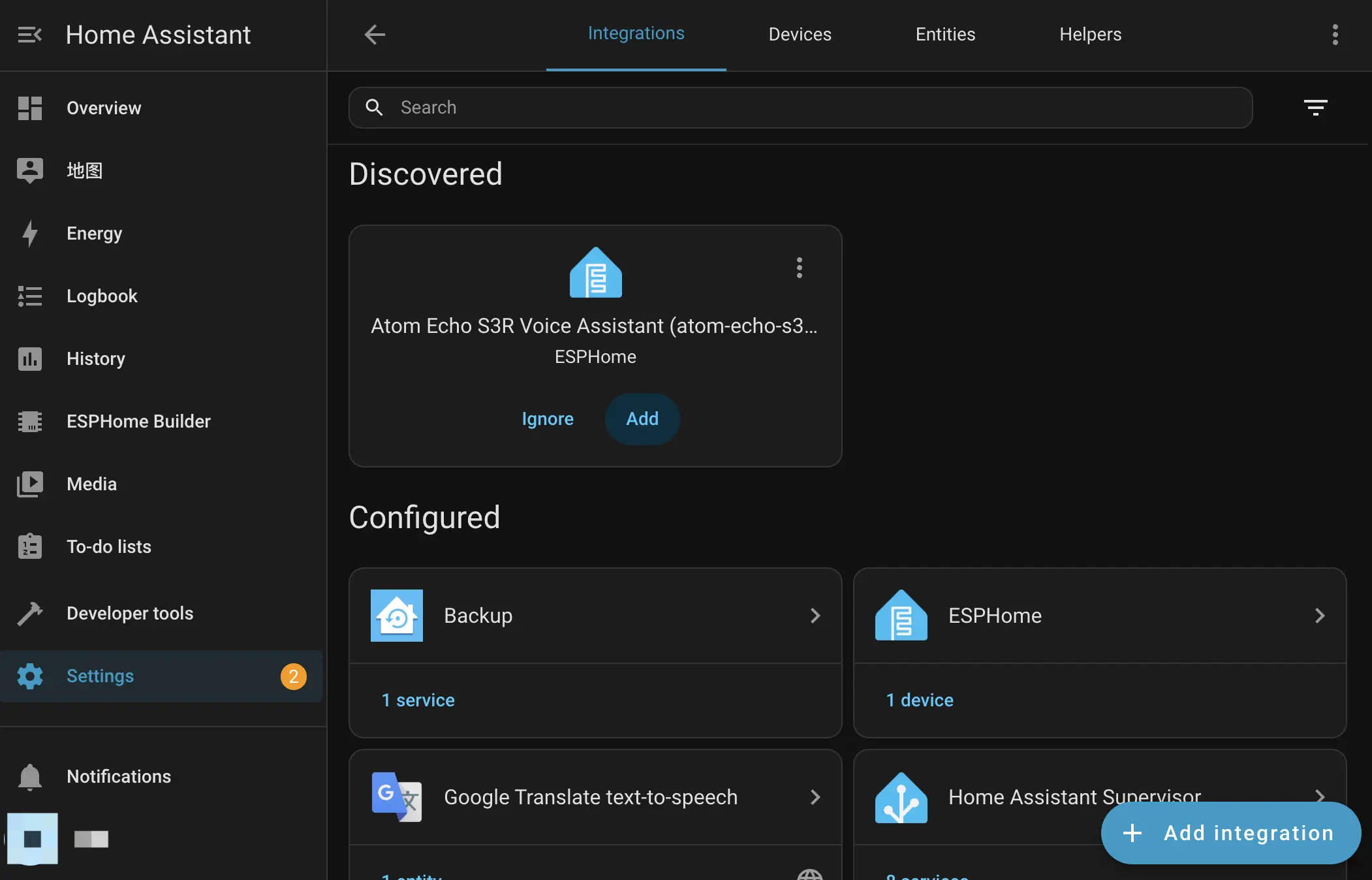The height and width of the screenshot is (880, 1372).
Task: Open Energy from the sidebar
Action: click(x=94, y=233)
